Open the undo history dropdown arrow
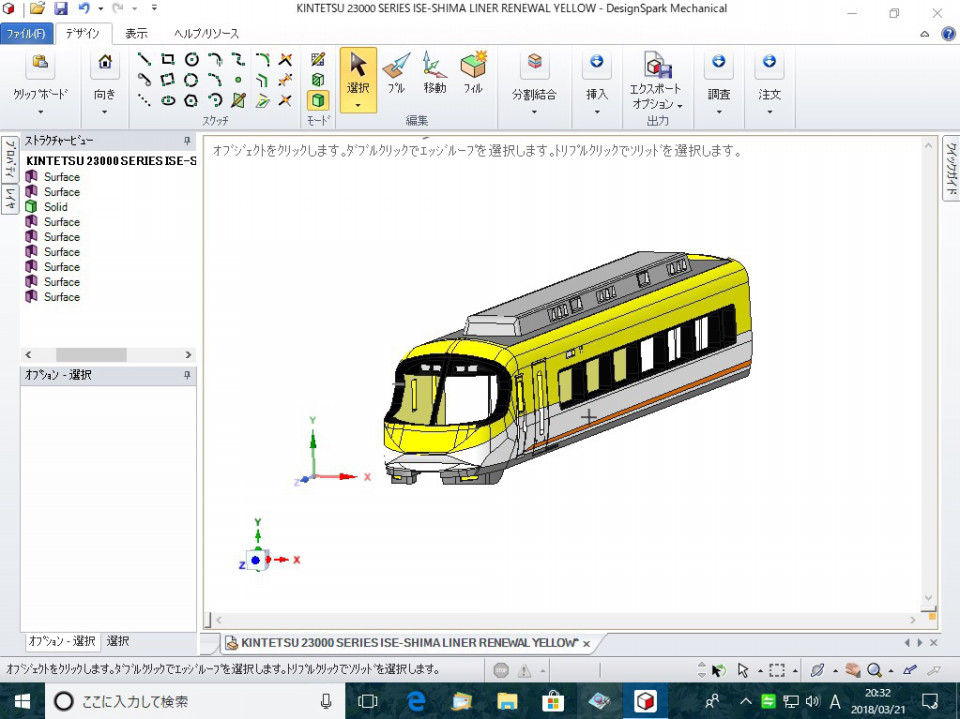The height and width of the screenshot is (719, 960). [101, 9]
